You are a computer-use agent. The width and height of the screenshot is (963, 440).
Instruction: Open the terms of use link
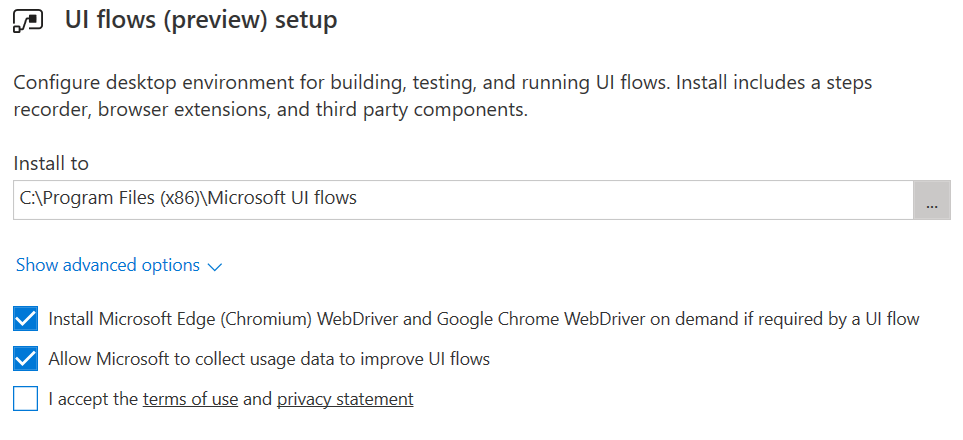coord(190,399)
